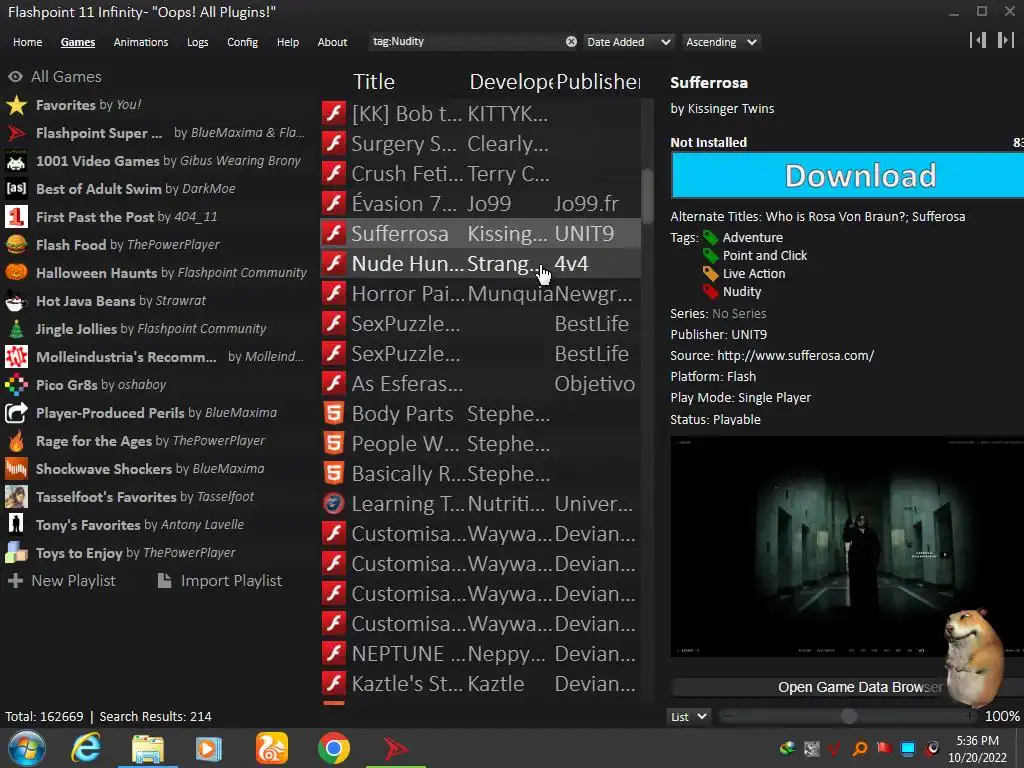Open Windows Explorer folder in taskbar
Image resolution: width=1024 pixels, height=768 pixels.
click(148, 748)
